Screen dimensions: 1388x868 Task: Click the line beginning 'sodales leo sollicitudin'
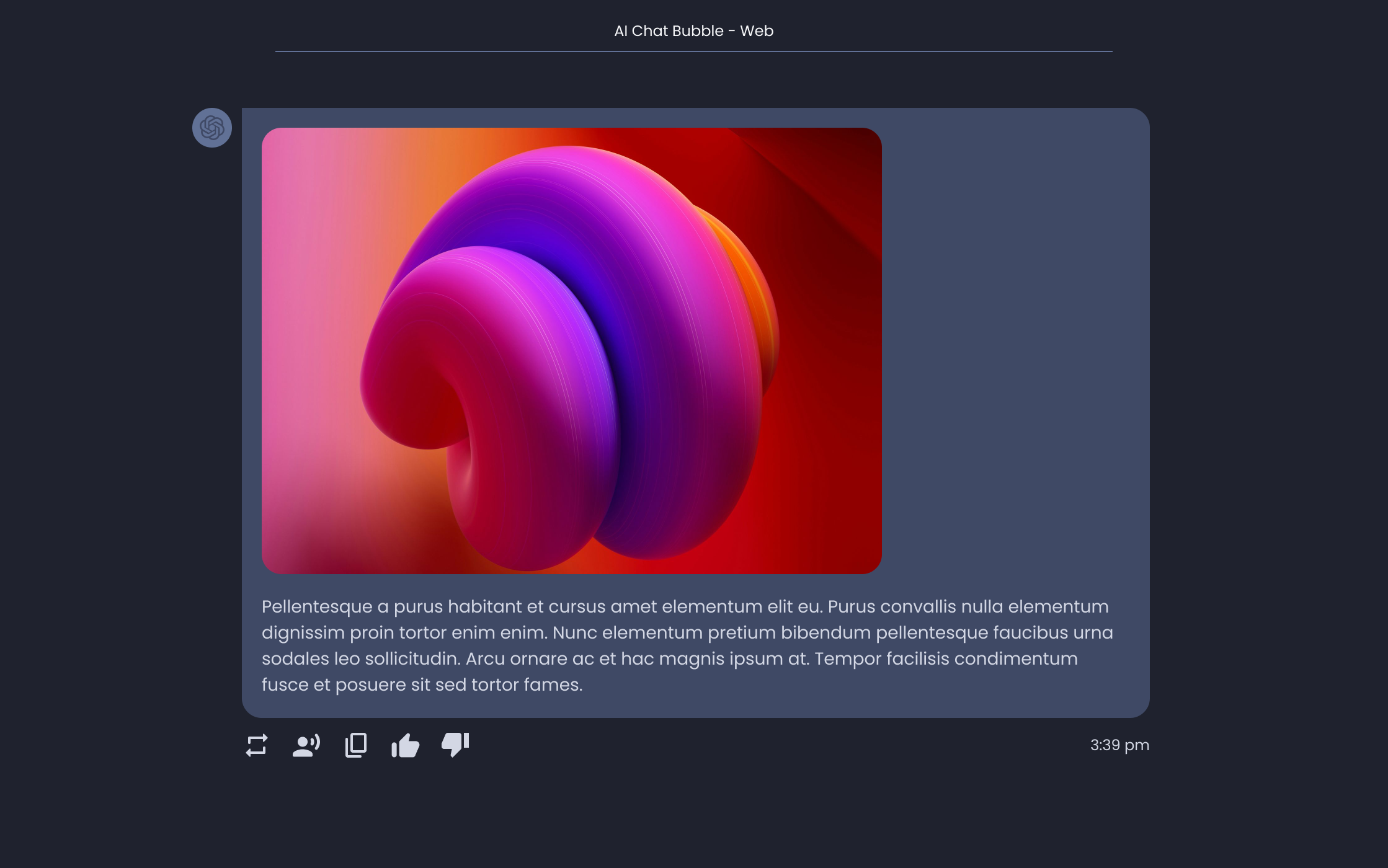670,658
